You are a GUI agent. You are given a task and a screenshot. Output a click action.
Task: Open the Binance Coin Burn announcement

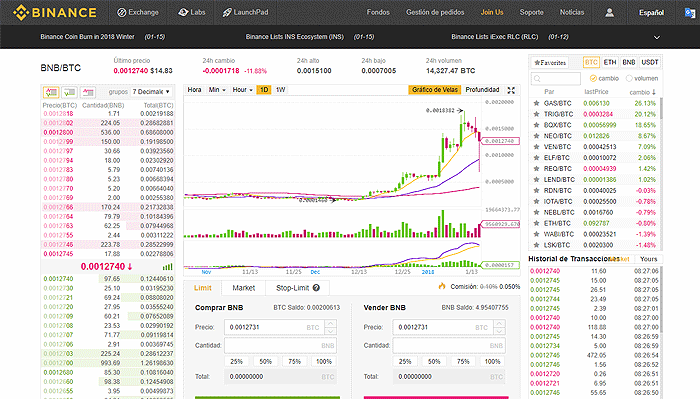(x=88, y=37)
